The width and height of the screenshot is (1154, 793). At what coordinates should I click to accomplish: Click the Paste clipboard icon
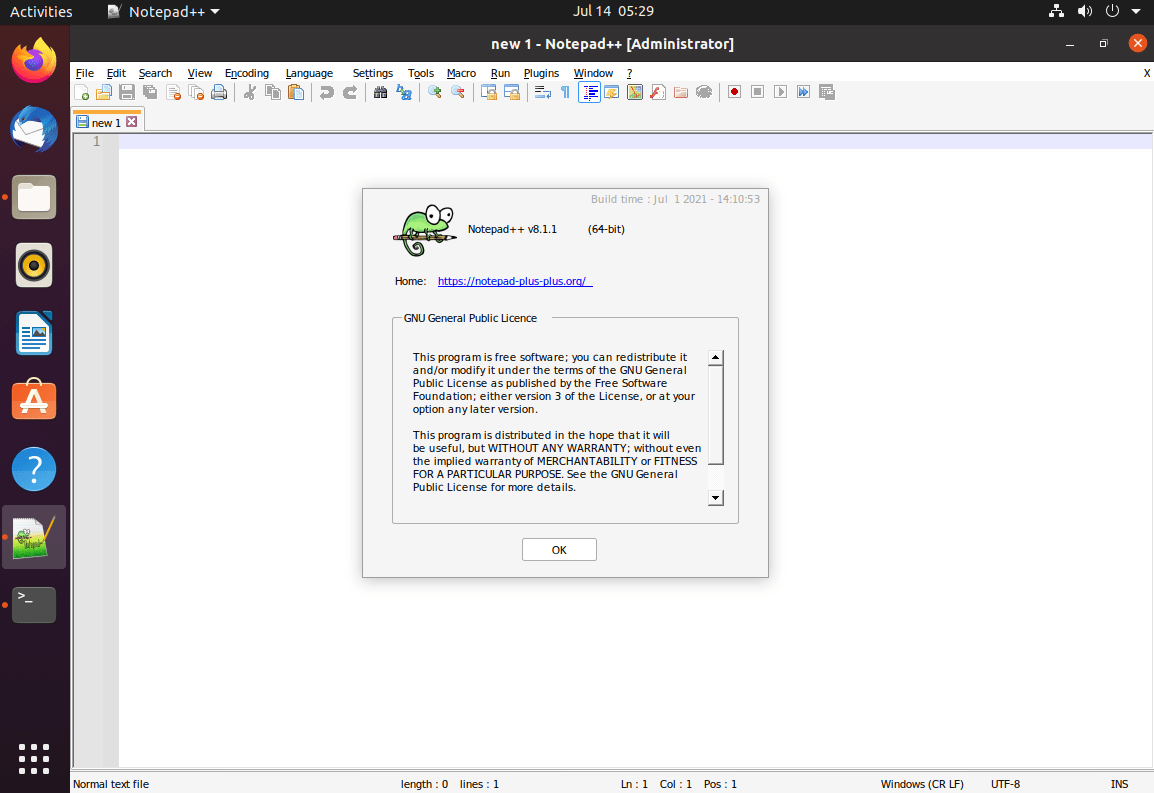click(296, 92)
